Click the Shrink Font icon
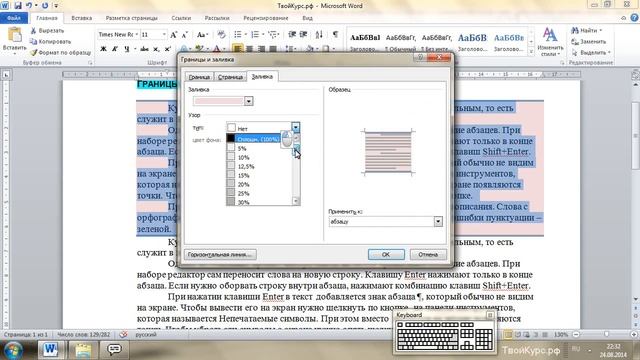 pyautogui.click(x=184, y=35)
